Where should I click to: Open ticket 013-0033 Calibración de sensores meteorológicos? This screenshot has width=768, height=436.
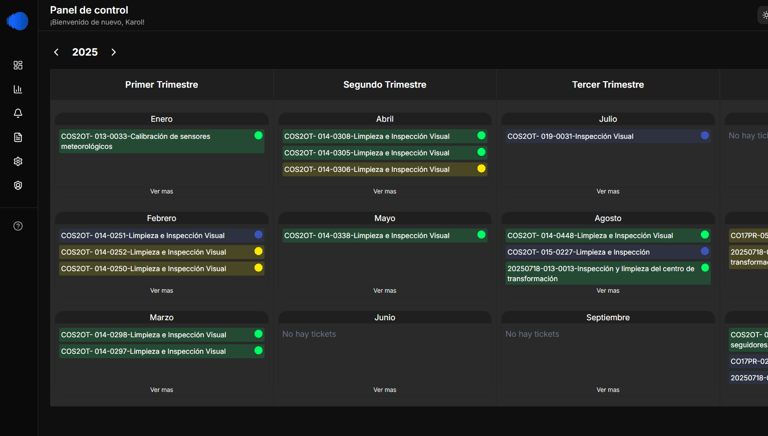pos(162,141)
